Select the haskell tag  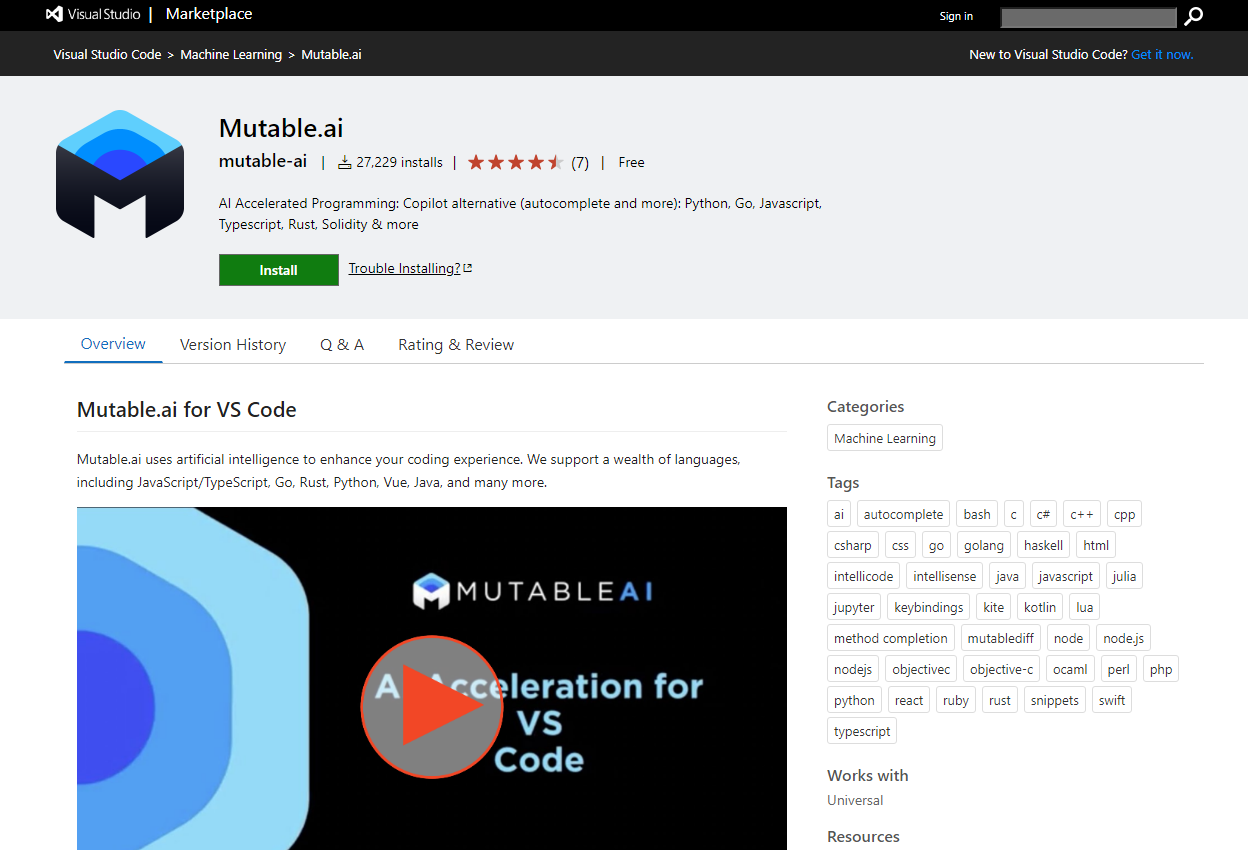(1043, 545)
